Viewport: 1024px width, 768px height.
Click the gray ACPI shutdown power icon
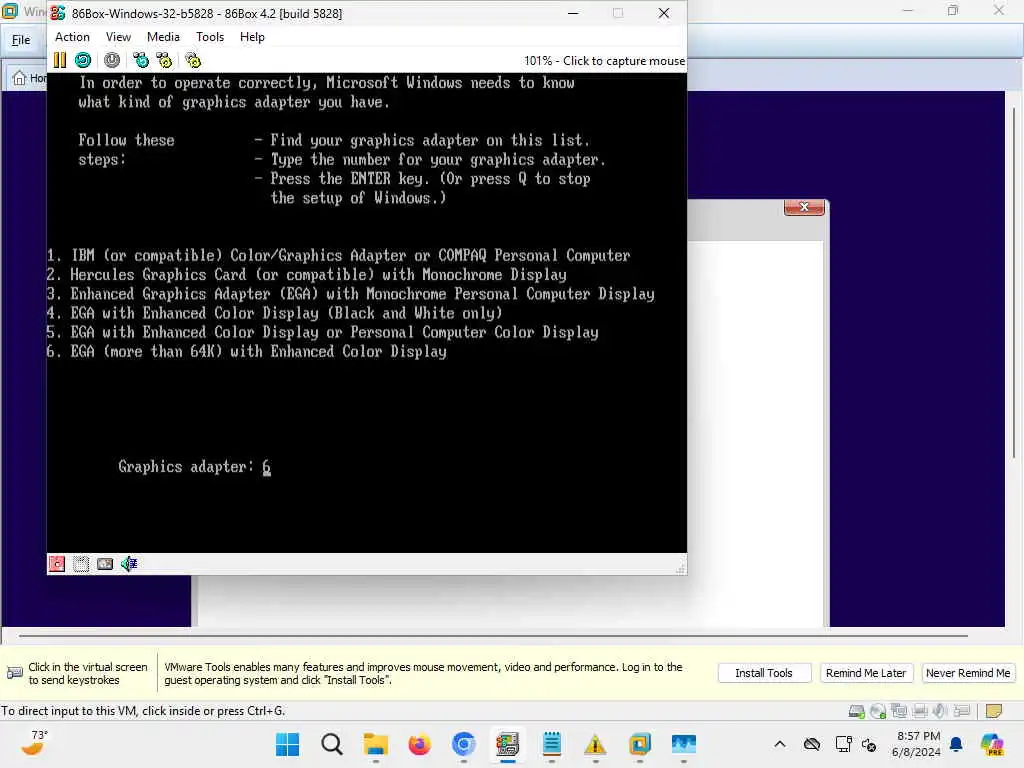point(112,61)
